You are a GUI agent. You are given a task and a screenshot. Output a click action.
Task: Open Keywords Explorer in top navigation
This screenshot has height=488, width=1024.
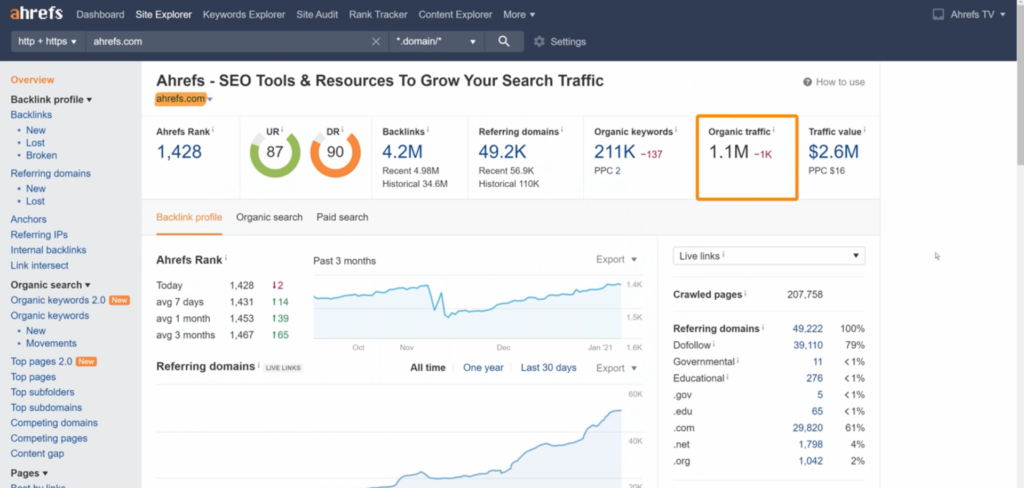click(x=244, y=14)
